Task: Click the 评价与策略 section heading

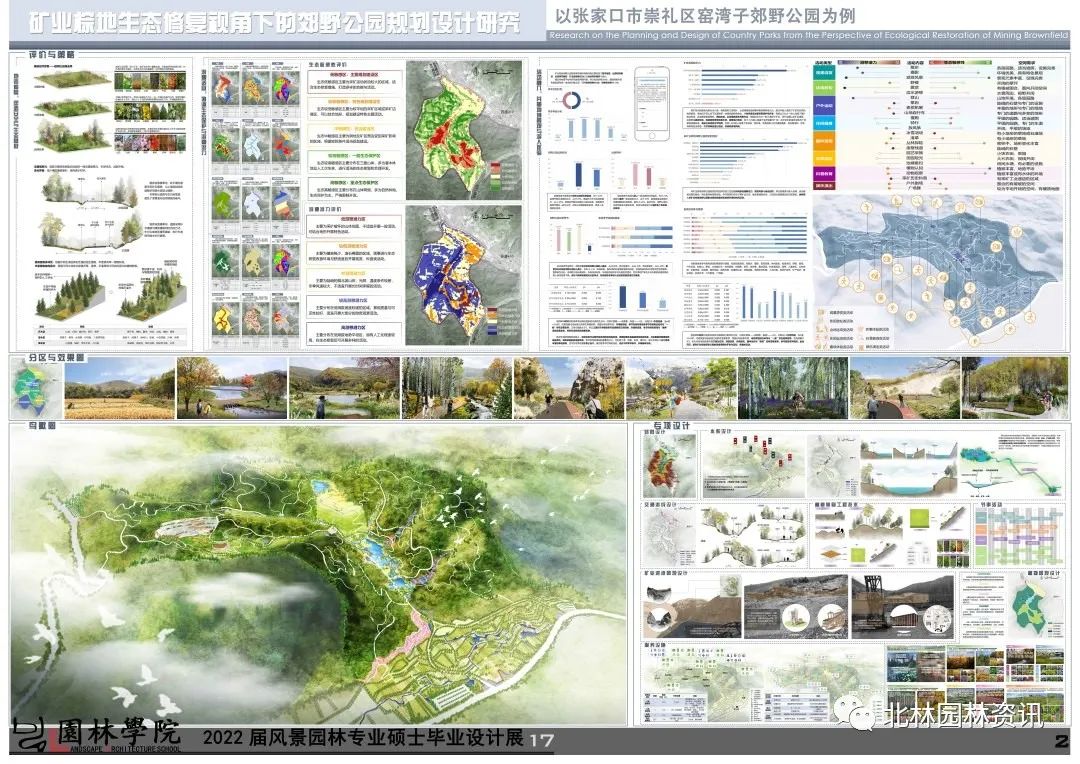Action: pyautogui.click(x=48, y=54)
